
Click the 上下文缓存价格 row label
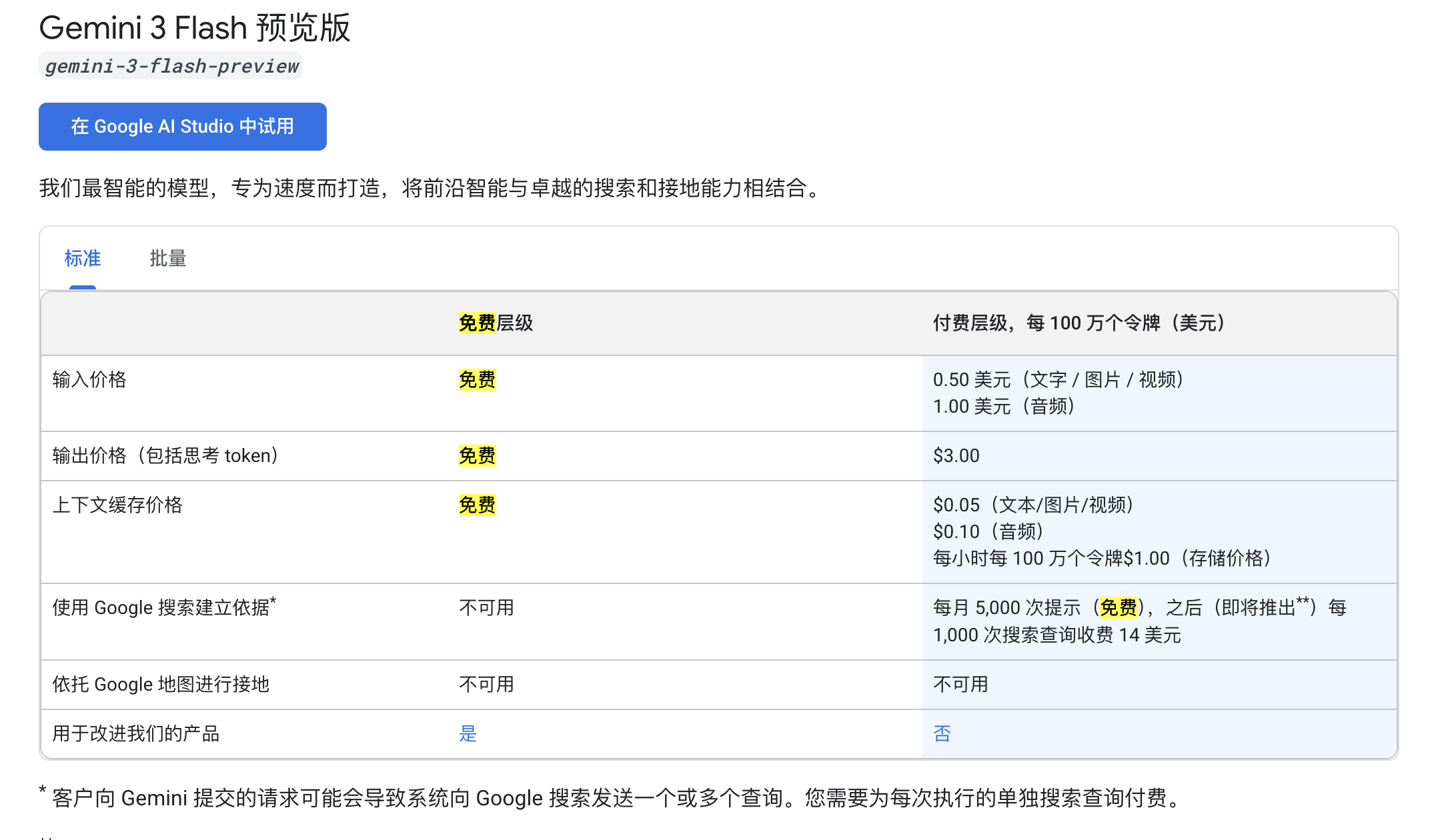coord(117,505)
